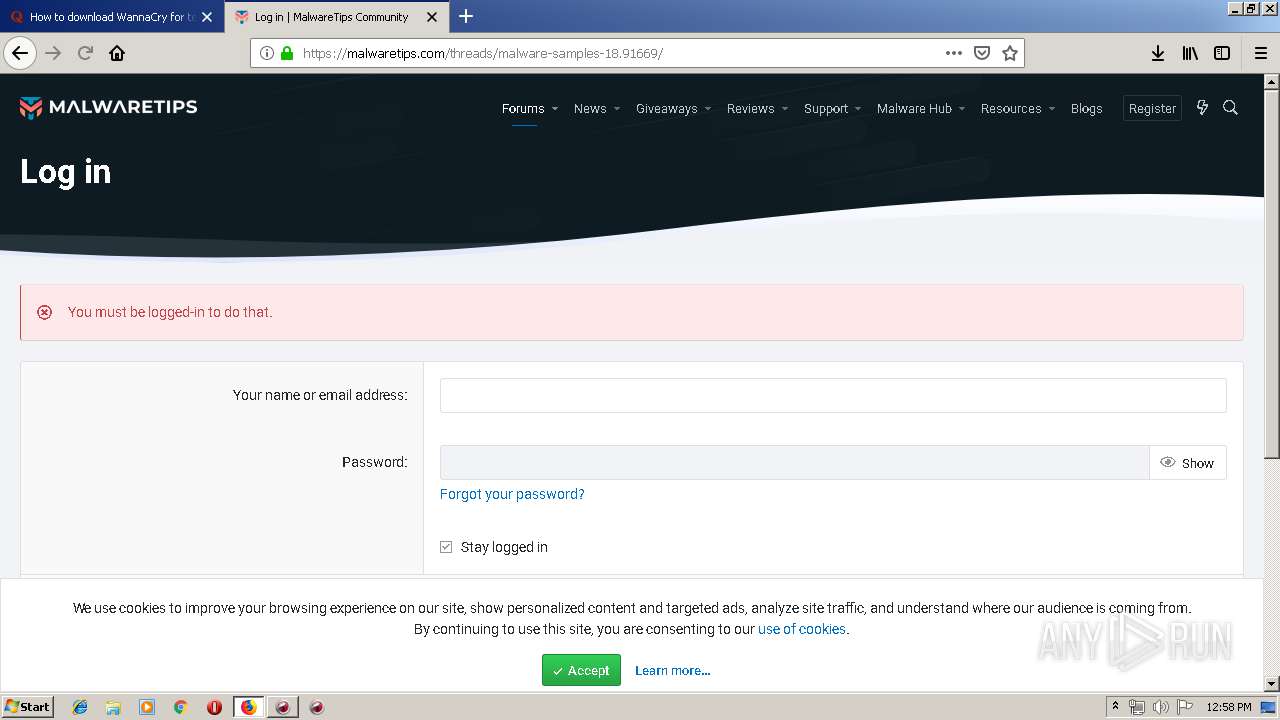This screenshot has width=1280, height=720.
Task: Show hidden system tray icons
Action: (1115, 707)
